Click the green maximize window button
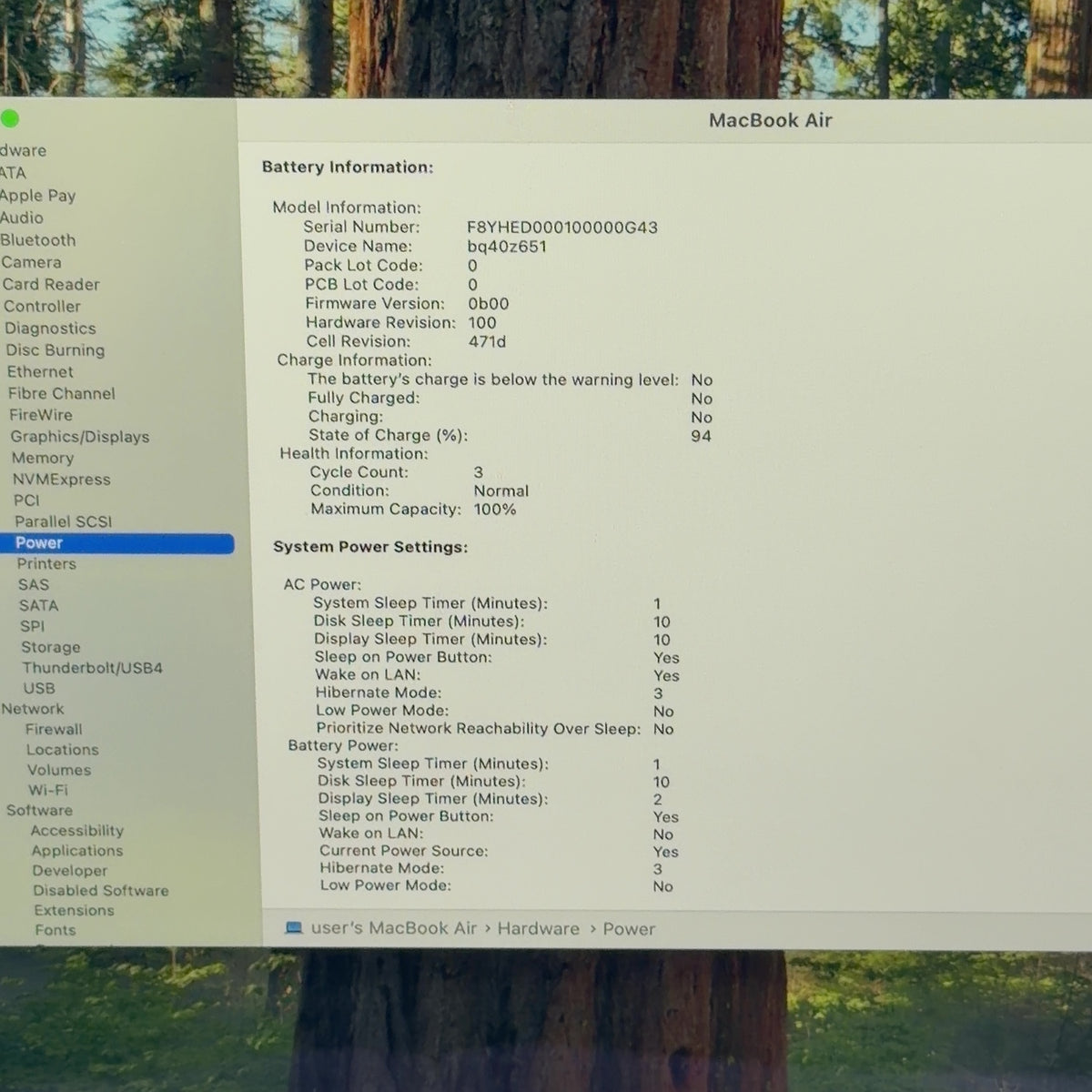The image size is (1092, 1092). pyautogui.click(x=9, y=119)
